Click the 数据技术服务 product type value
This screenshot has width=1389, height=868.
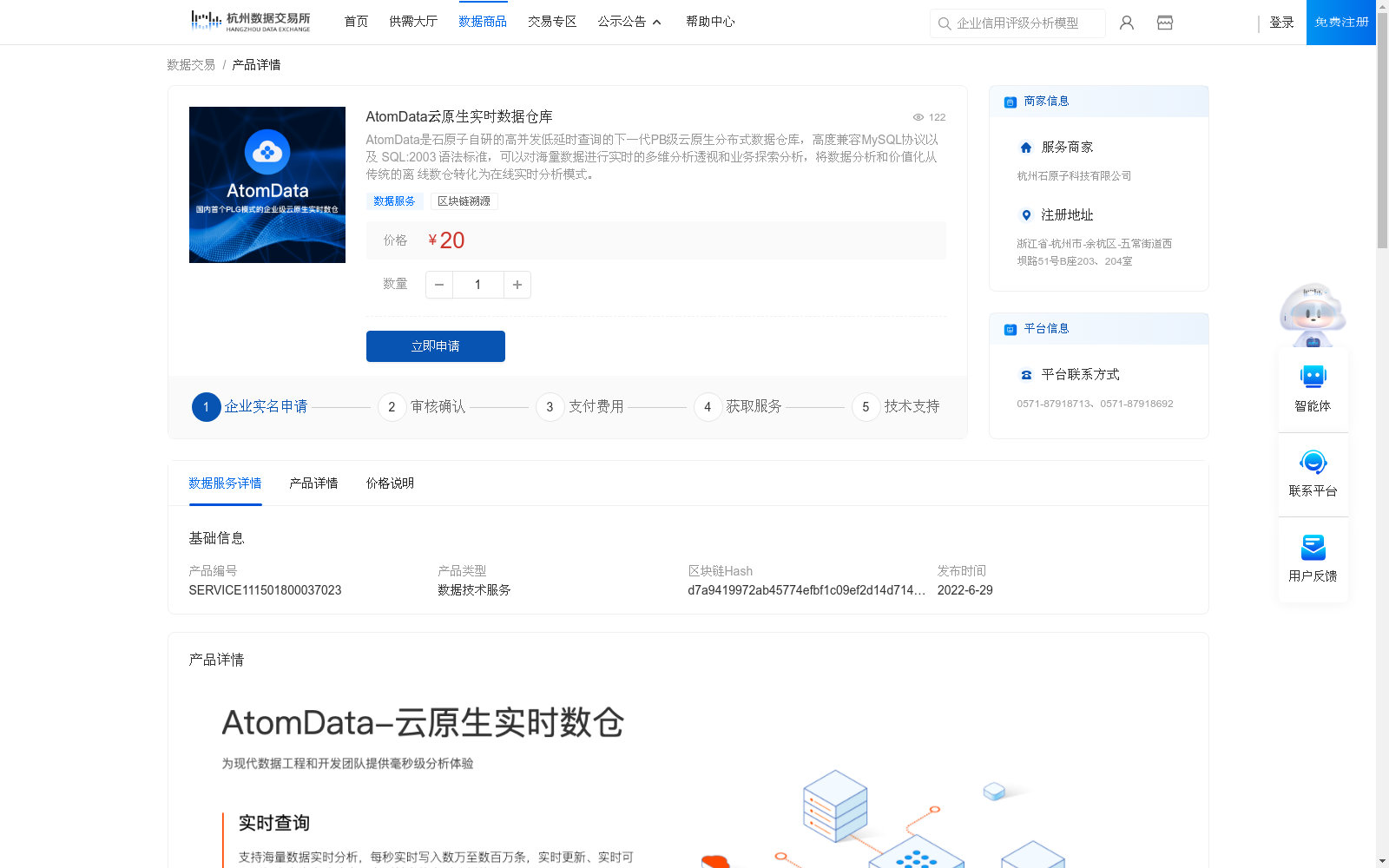click(474, 590)
